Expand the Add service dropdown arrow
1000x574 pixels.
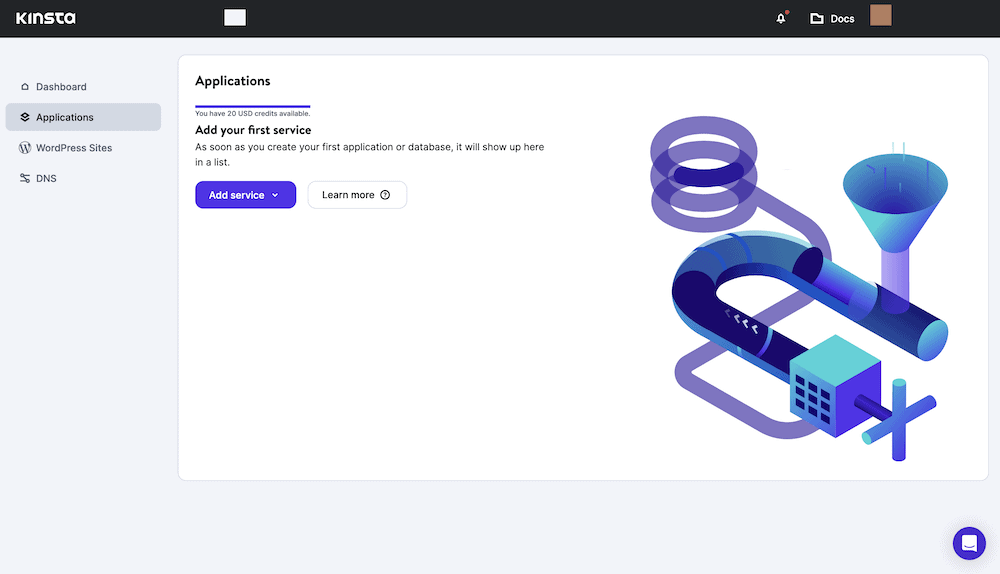275,195
